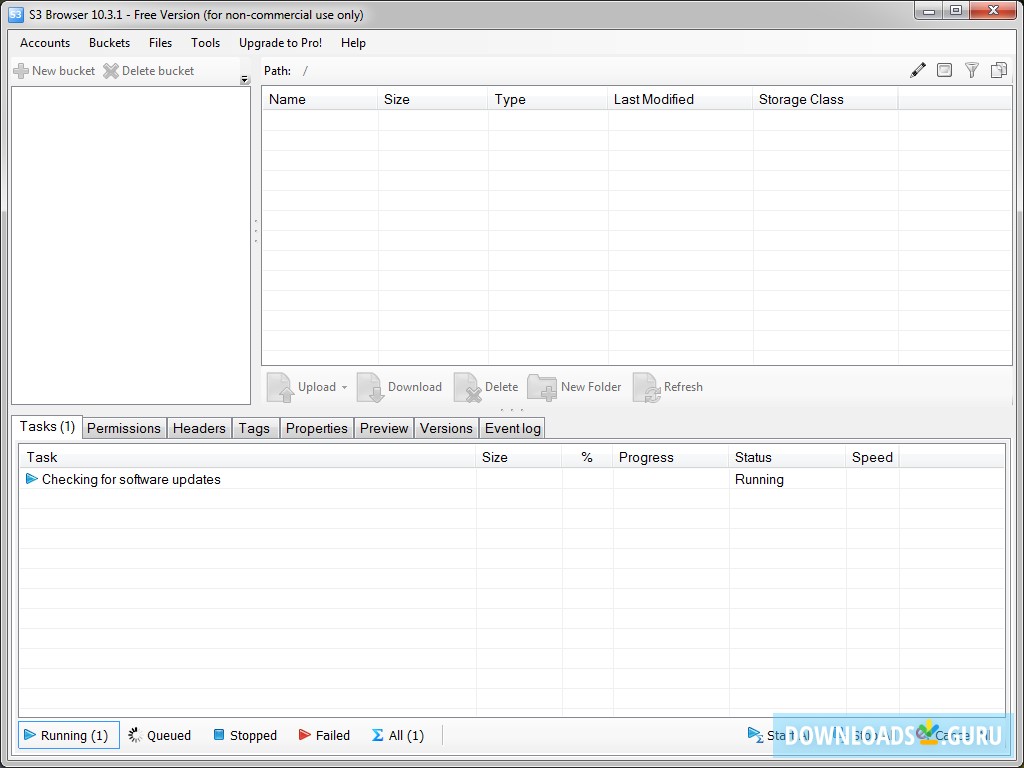1024x768 pixels.
Task: Click the pencil icon to edit the path
Action: click(x=917, y=70)
